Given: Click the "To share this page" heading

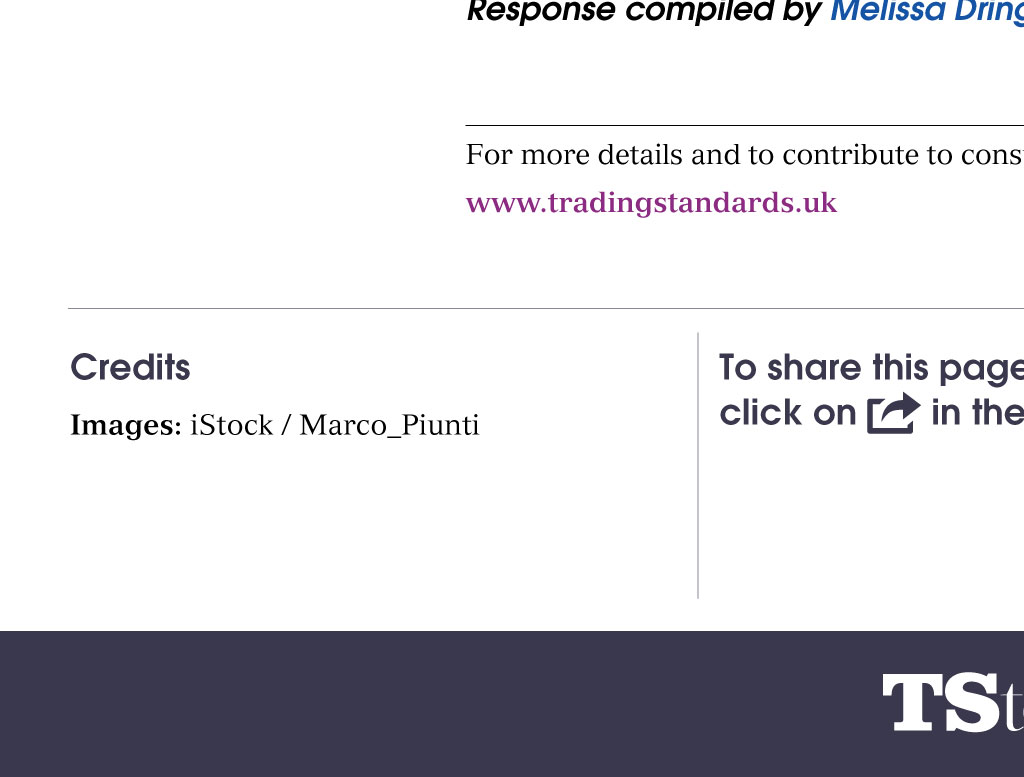Looking at the screenshot, I should [870, 368].
